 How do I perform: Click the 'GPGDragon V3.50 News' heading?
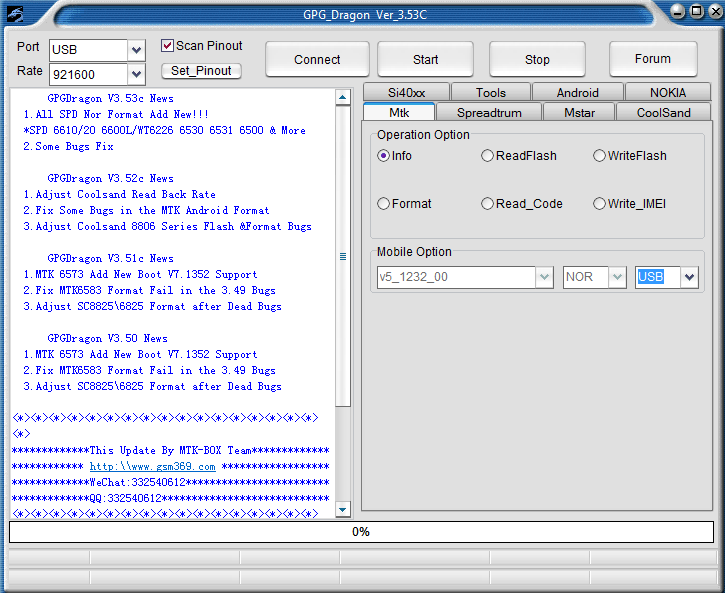(x=107, y=338)
